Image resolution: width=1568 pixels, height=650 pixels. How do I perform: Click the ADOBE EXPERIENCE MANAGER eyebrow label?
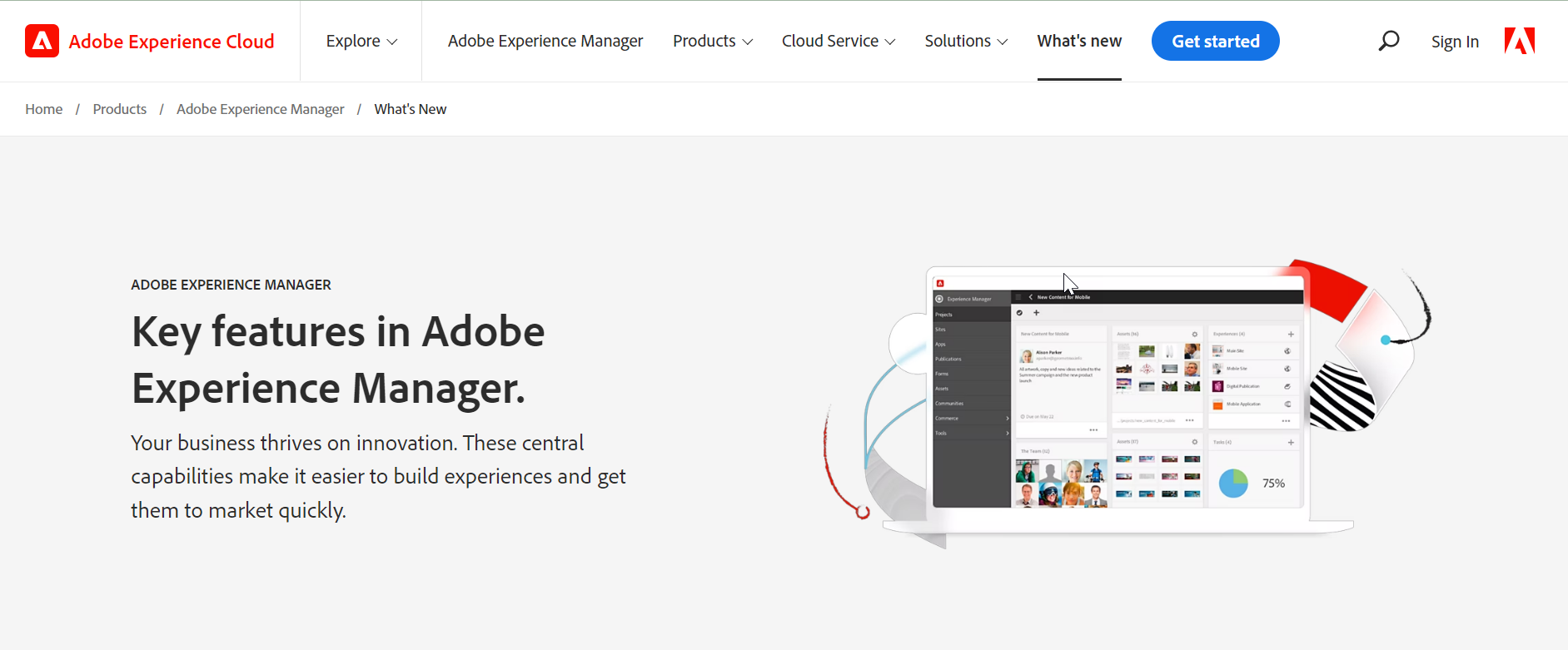[231, 285]
